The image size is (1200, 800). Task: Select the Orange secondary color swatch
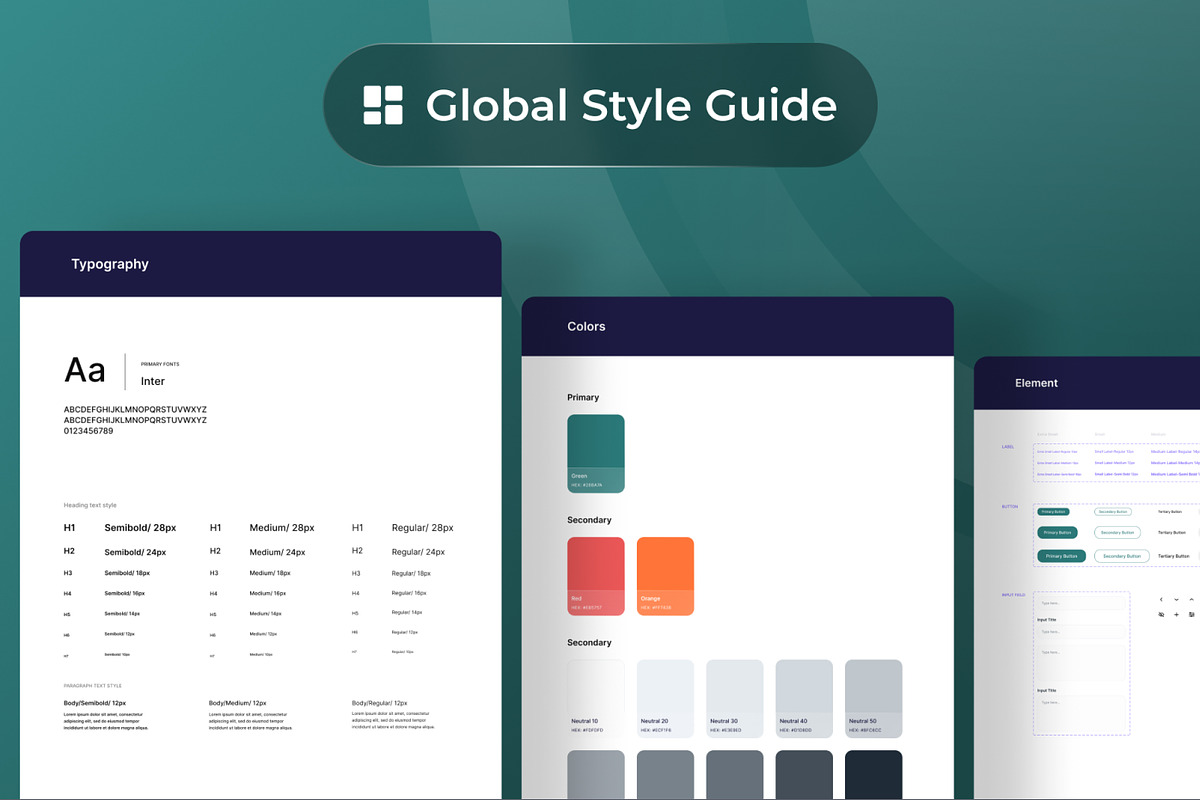click(x=665, y=576)
